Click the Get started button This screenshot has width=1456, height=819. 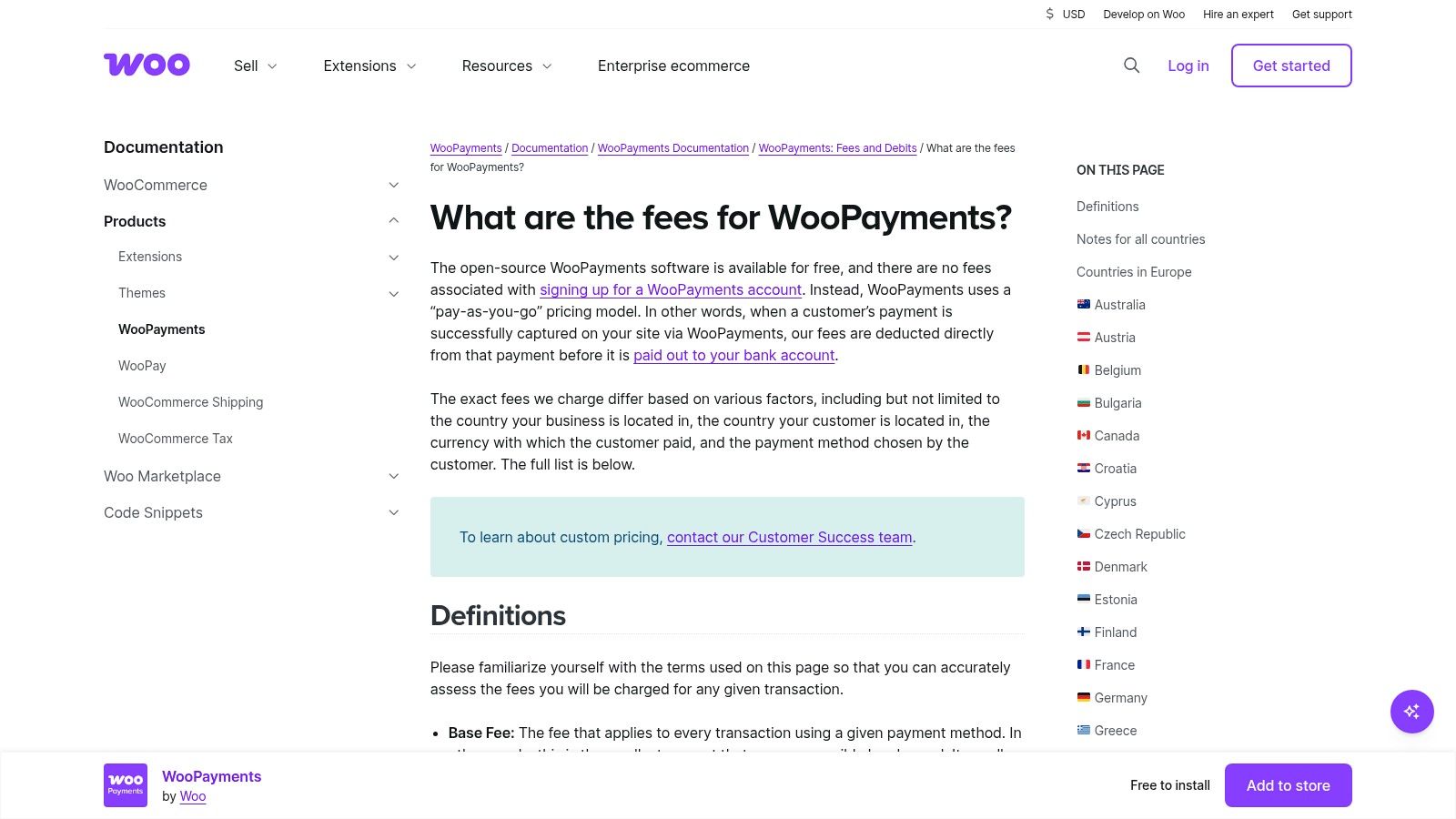[x=1291, y=66]
